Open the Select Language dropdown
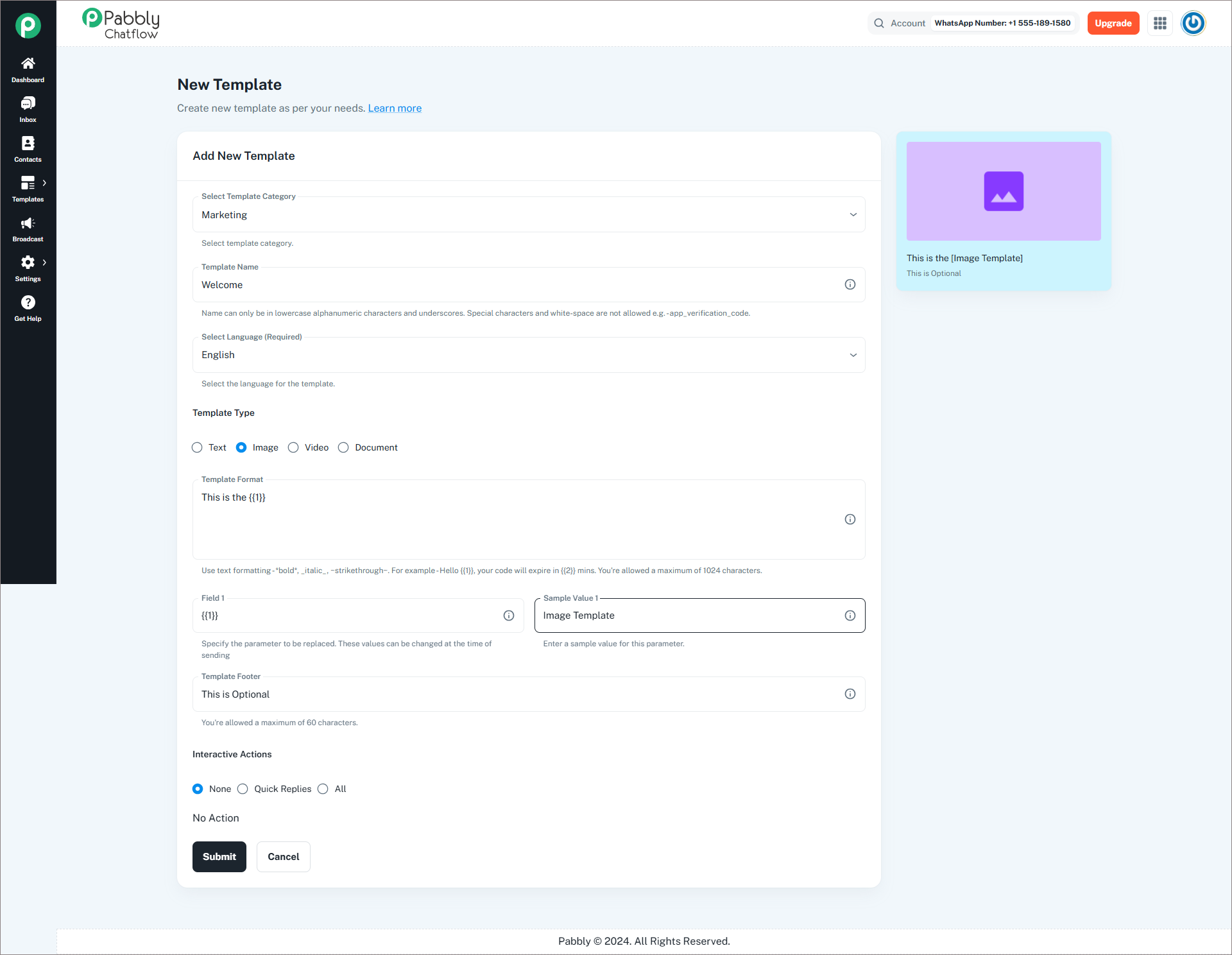This screenshot has height=955, width=1232. click(529, 355)
